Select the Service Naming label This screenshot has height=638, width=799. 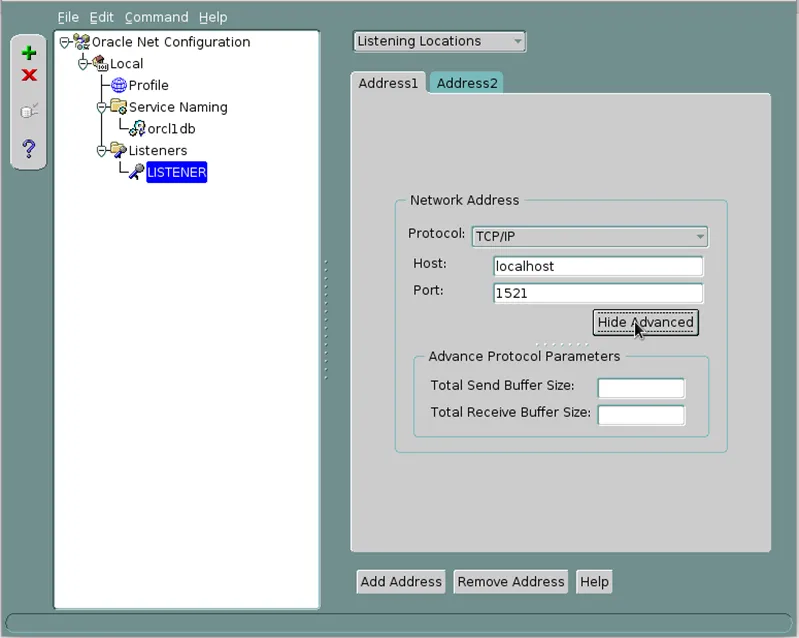[178, 107]
